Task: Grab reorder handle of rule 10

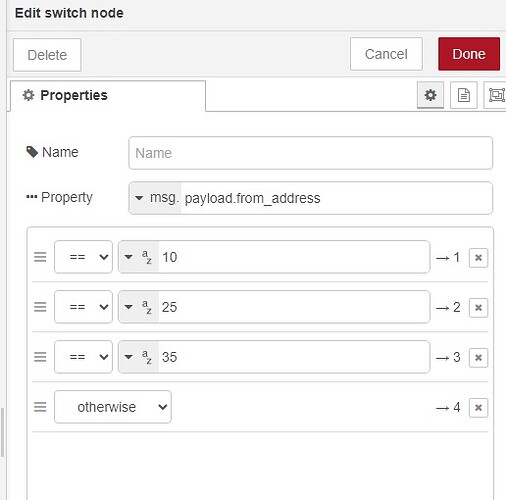Action: click(x=40, y=257)
